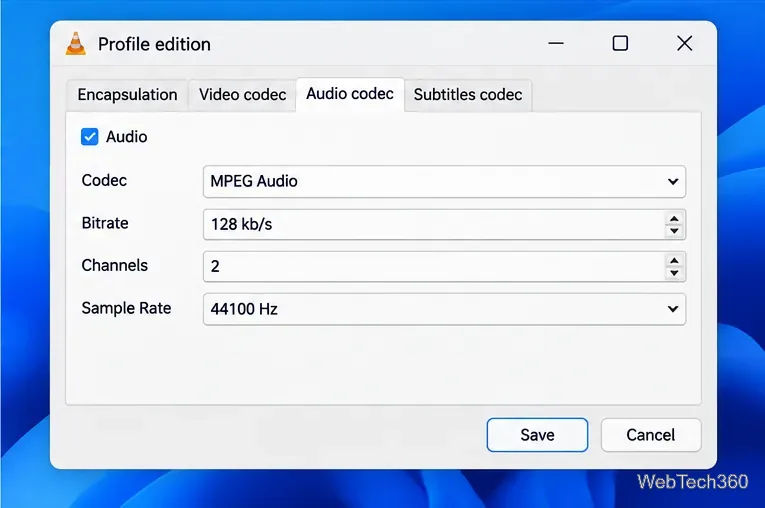Increase Channels with the up arrow
765x508 pixels.
point(674,261)
